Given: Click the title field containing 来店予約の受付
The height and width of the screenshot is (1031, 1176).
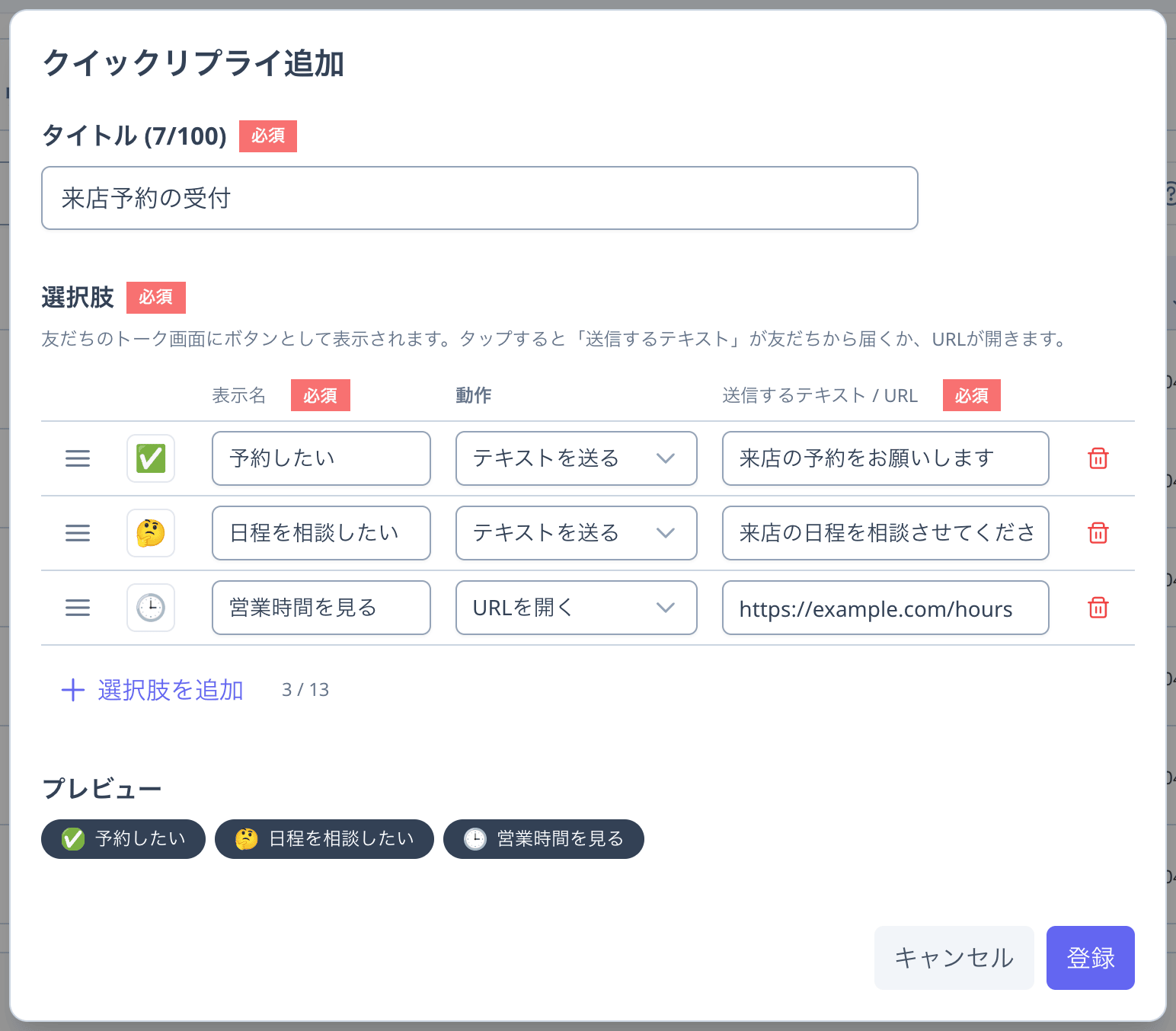Looking at the screenshot, I should coord(479,198).
